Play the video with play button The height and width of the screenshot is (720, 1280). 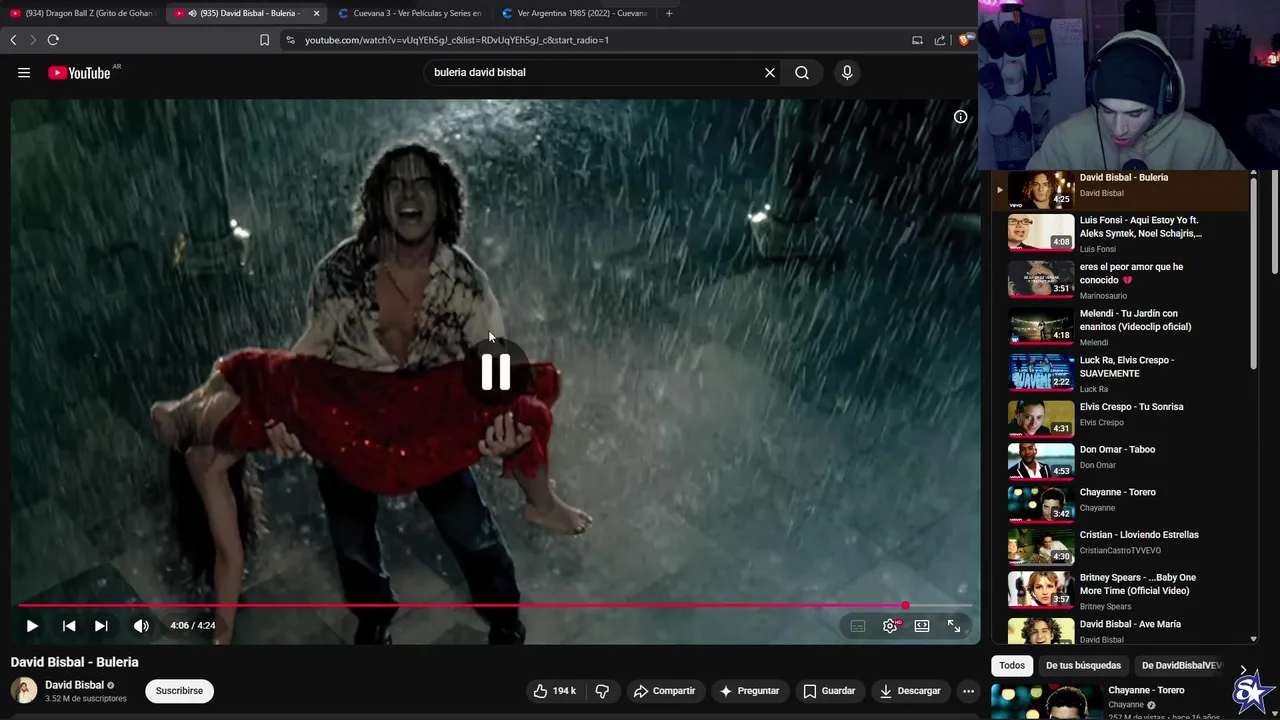[x=32, y=626]
